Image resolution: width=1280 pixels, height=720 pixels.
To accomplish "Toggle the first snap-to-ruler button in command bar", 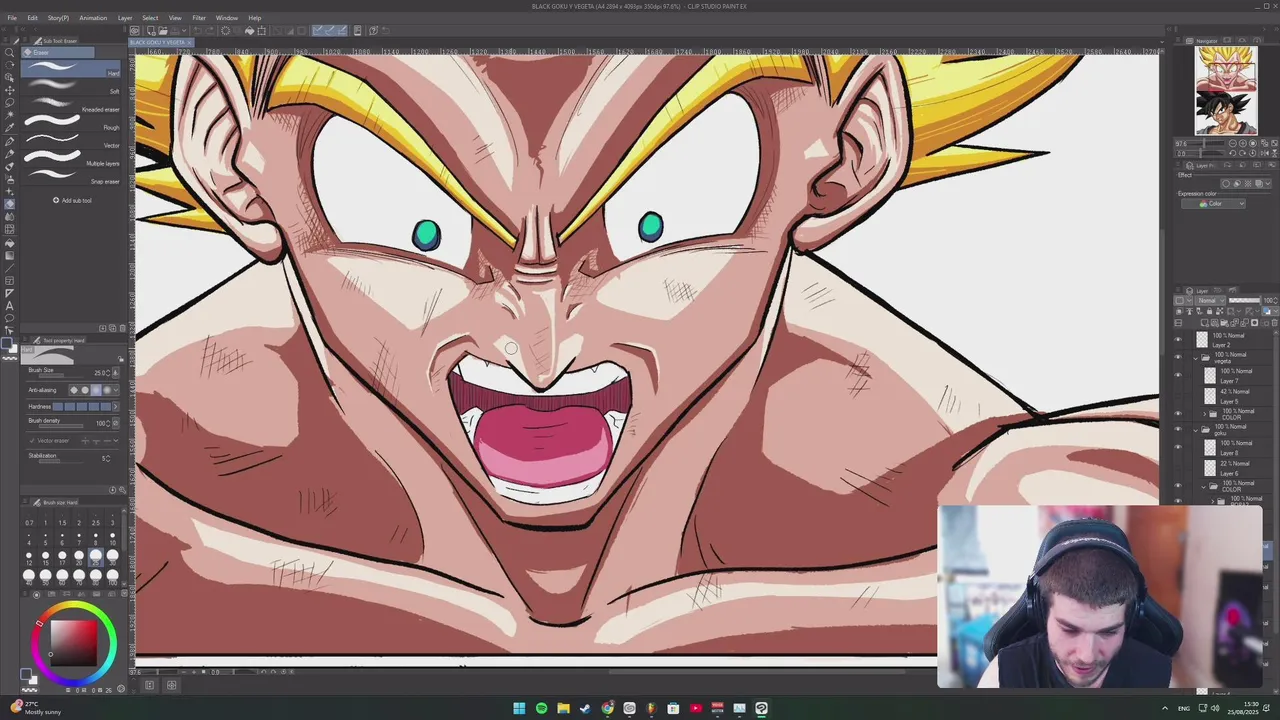I will [317, 30].
